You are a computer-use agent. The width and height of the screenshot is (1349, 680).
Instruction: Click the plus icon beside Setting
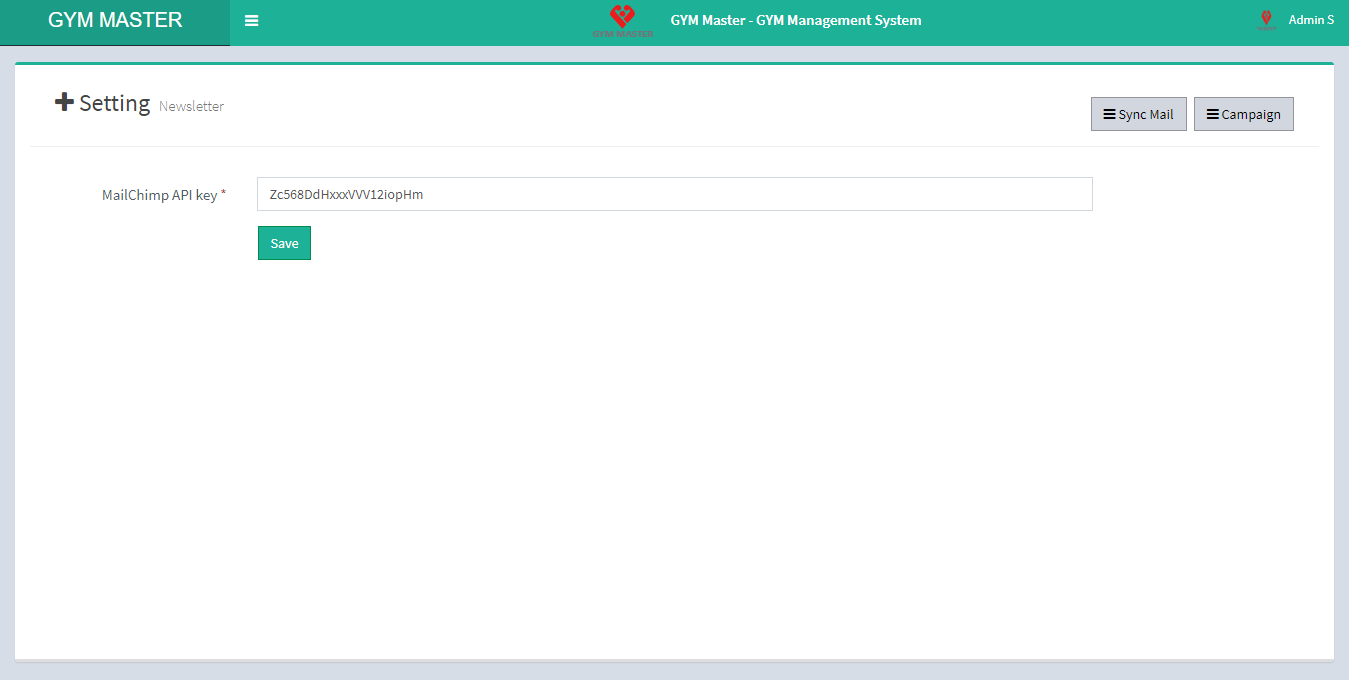click(65, 102)
